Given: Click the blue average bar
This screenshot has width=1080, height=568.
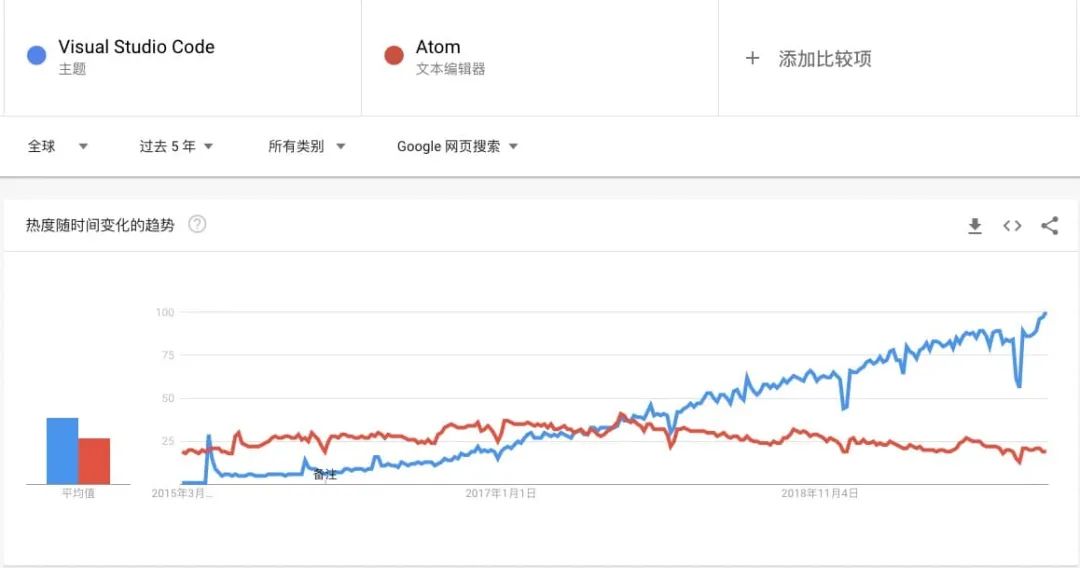Looking at the screenshot, I should 62,451.
